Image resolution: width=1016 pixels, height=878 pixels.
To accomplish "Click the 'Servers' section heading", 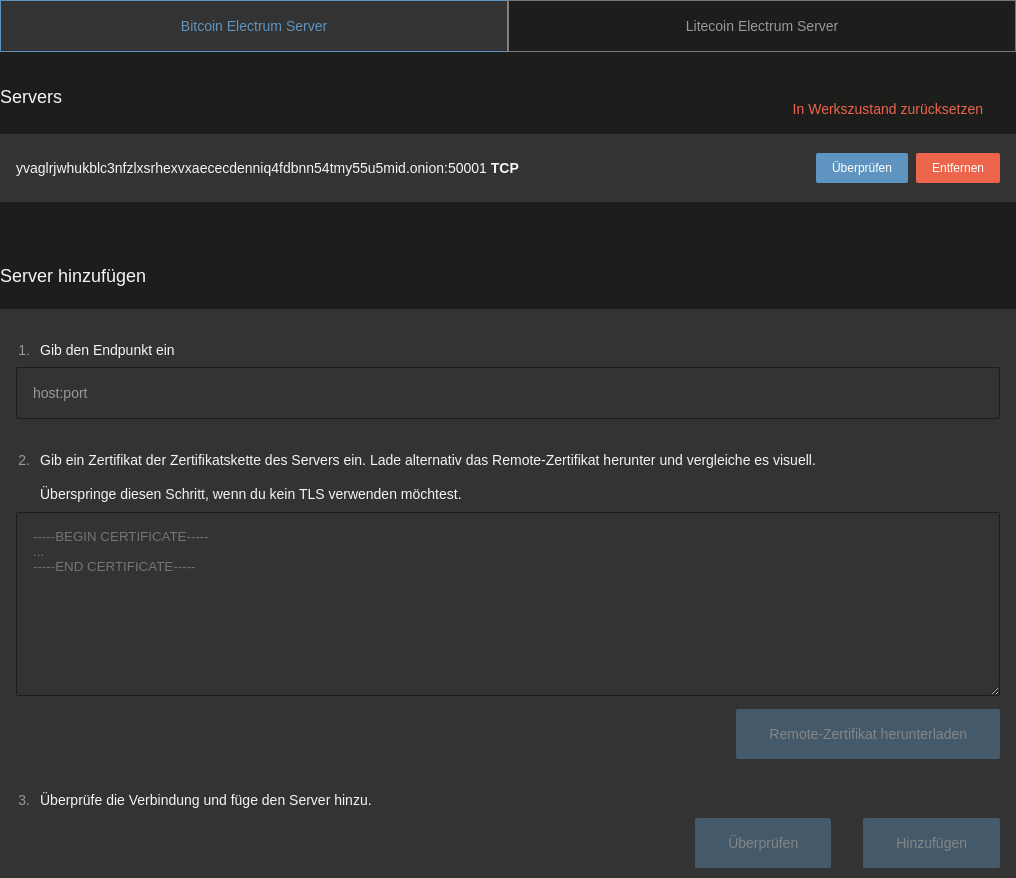I will click(x=31, y=97).
